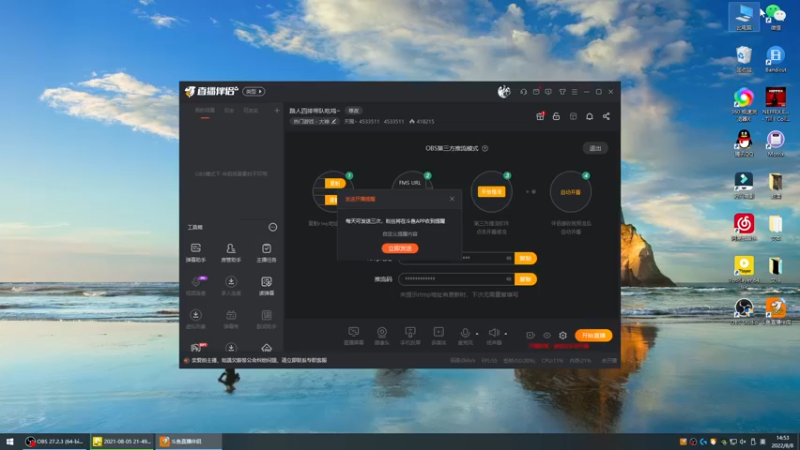Open the 多人连麦 download tool
The width and height of the screenshot is (800, 450).
point(231,286)
